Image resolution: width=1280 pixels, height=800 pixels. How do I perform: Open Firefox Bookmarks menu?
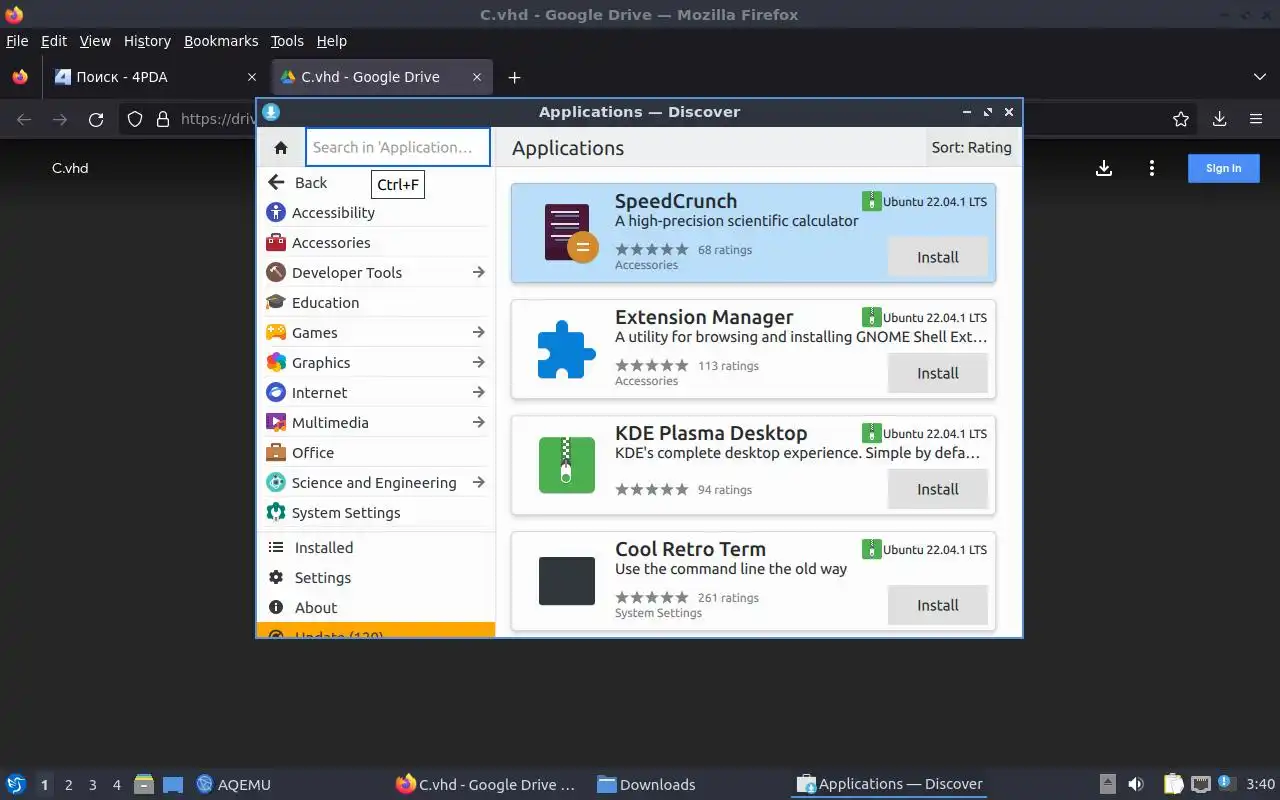(221, 41)
